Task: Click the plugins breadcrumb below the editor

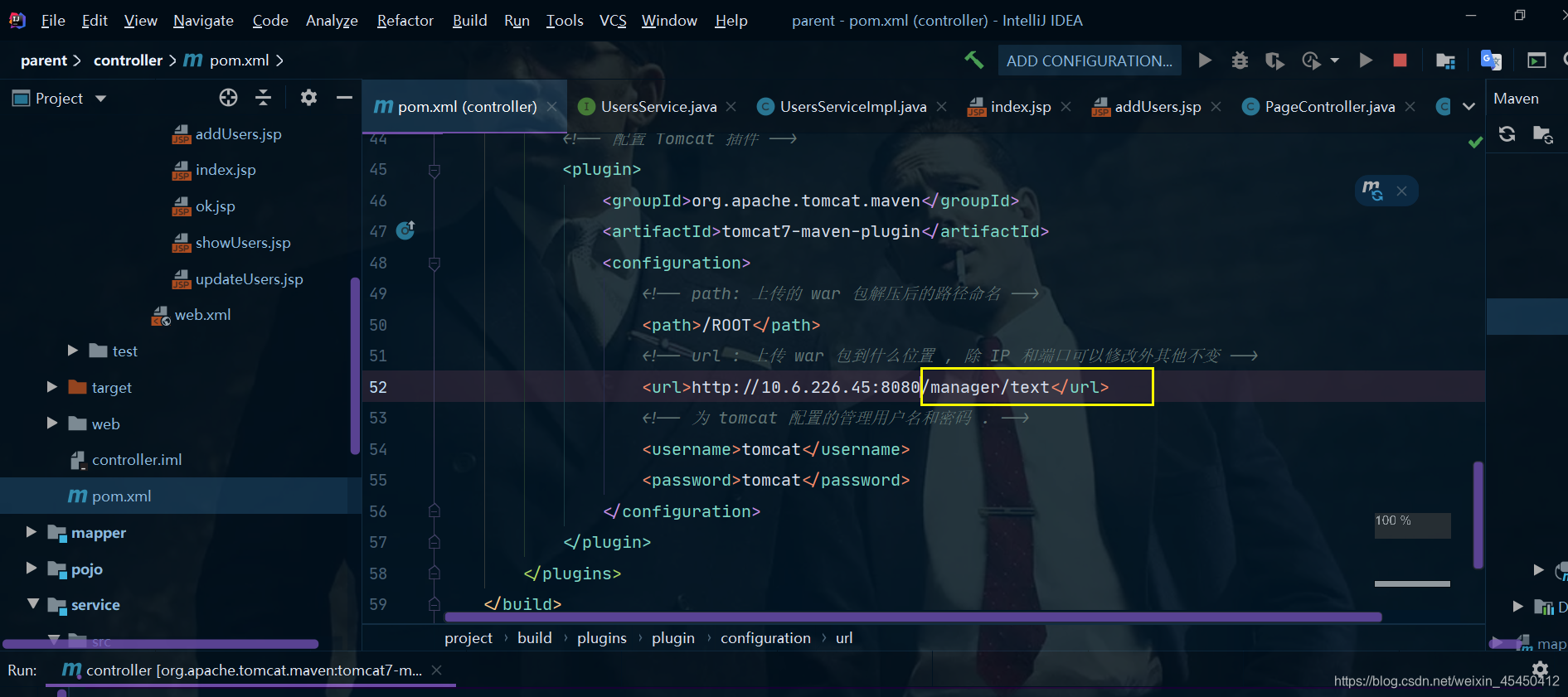Action: click(x=602, y=637)
